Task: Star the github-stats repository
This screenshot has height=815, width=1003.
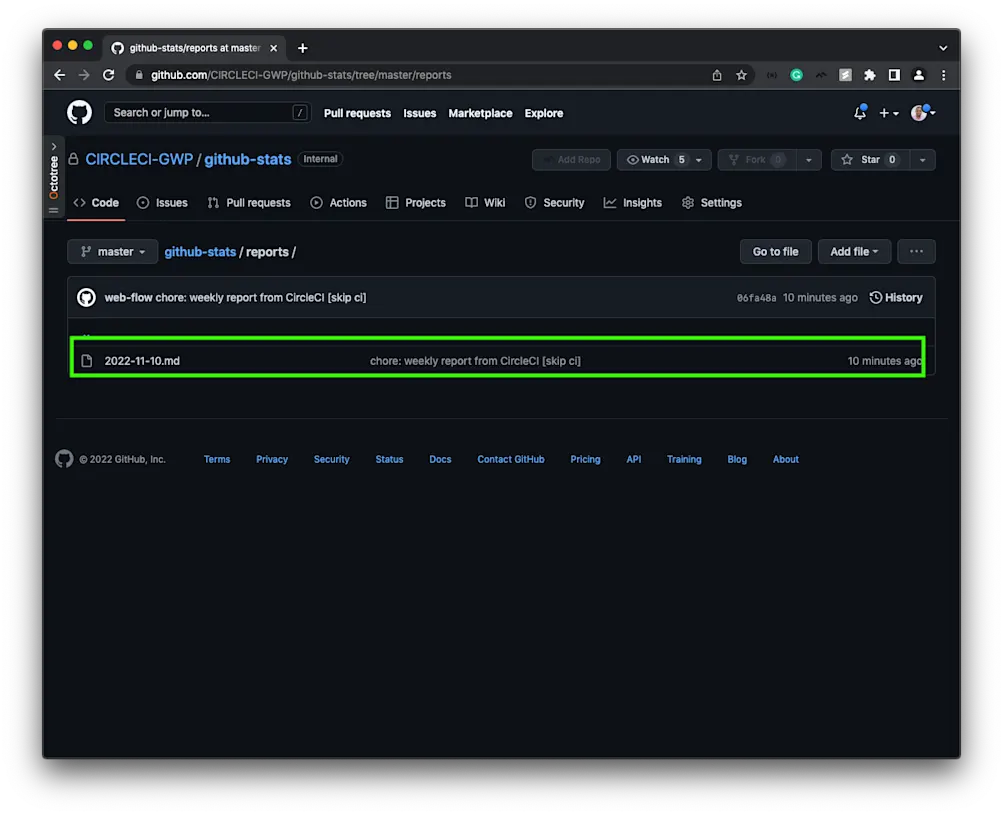Action: point(870,159)
